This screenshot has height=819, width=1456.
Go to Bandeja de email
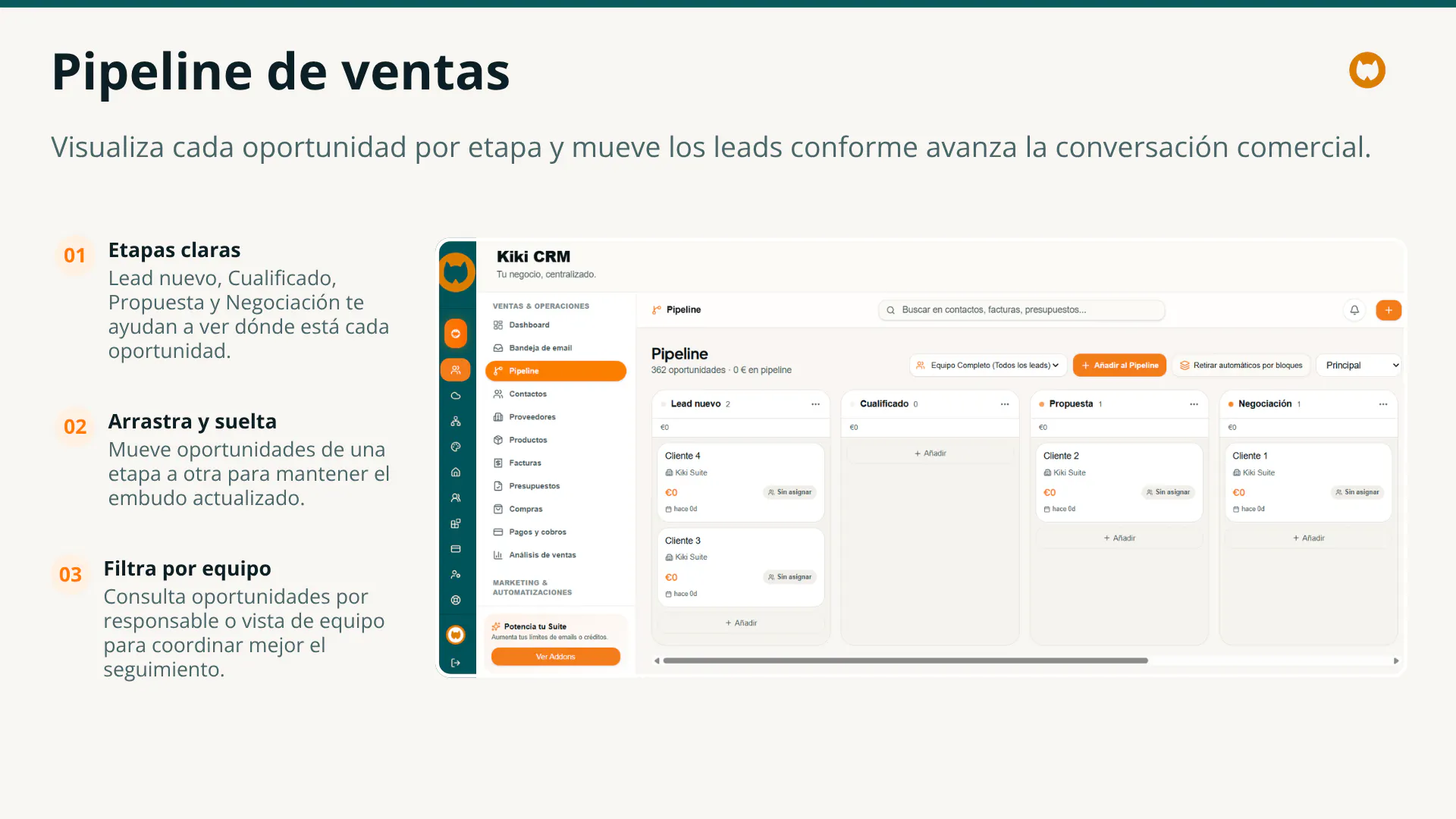pos(556,348)
